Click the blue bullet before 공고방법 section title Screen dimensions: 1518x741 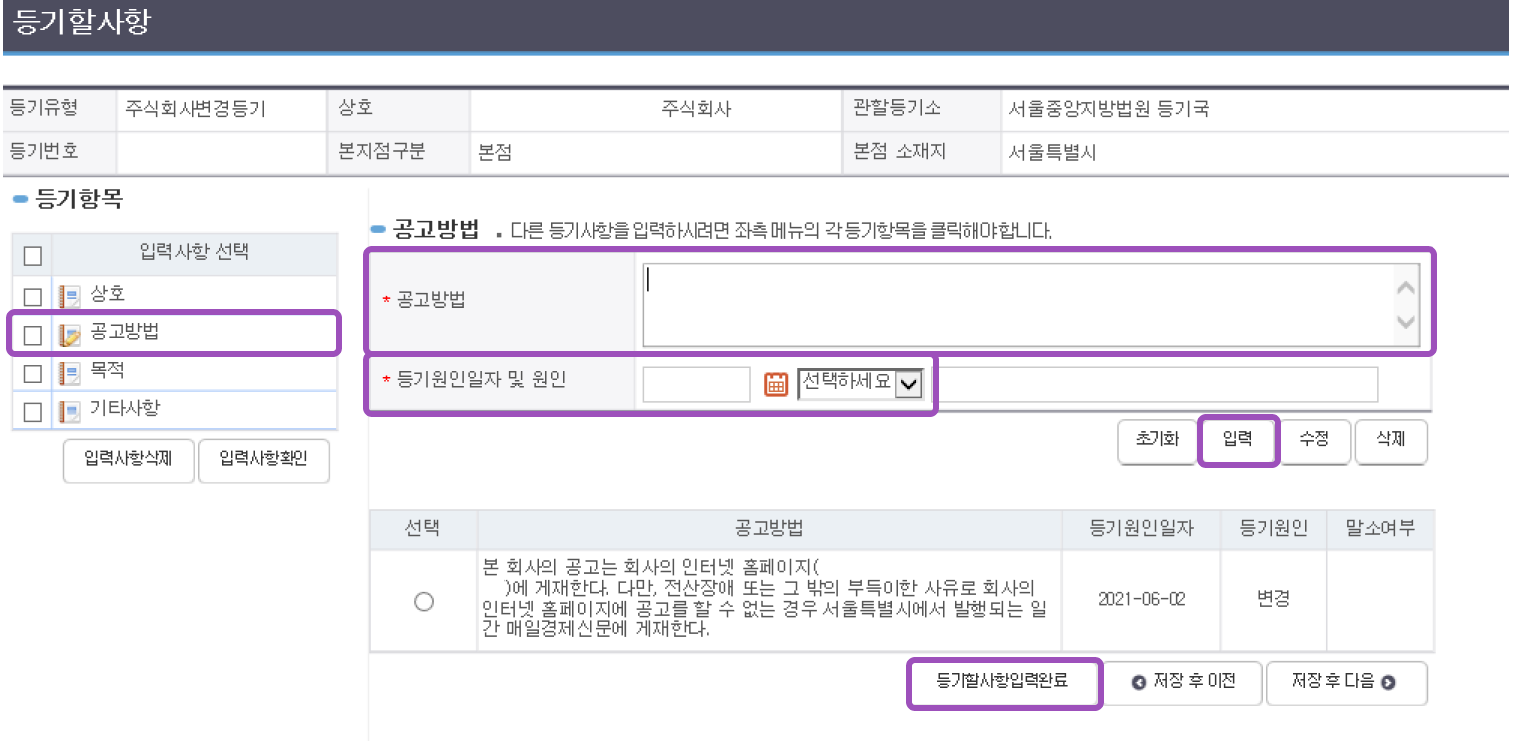(379, 226)
